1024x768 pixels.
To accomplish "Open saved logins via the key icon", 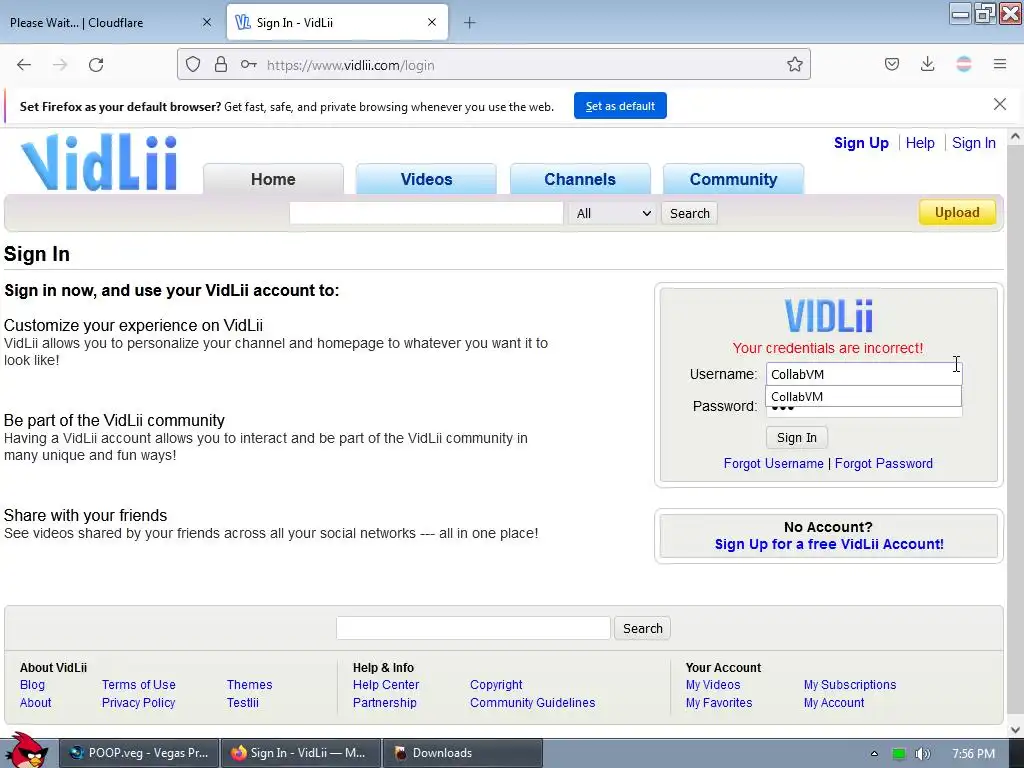I will tap(248, 64).
